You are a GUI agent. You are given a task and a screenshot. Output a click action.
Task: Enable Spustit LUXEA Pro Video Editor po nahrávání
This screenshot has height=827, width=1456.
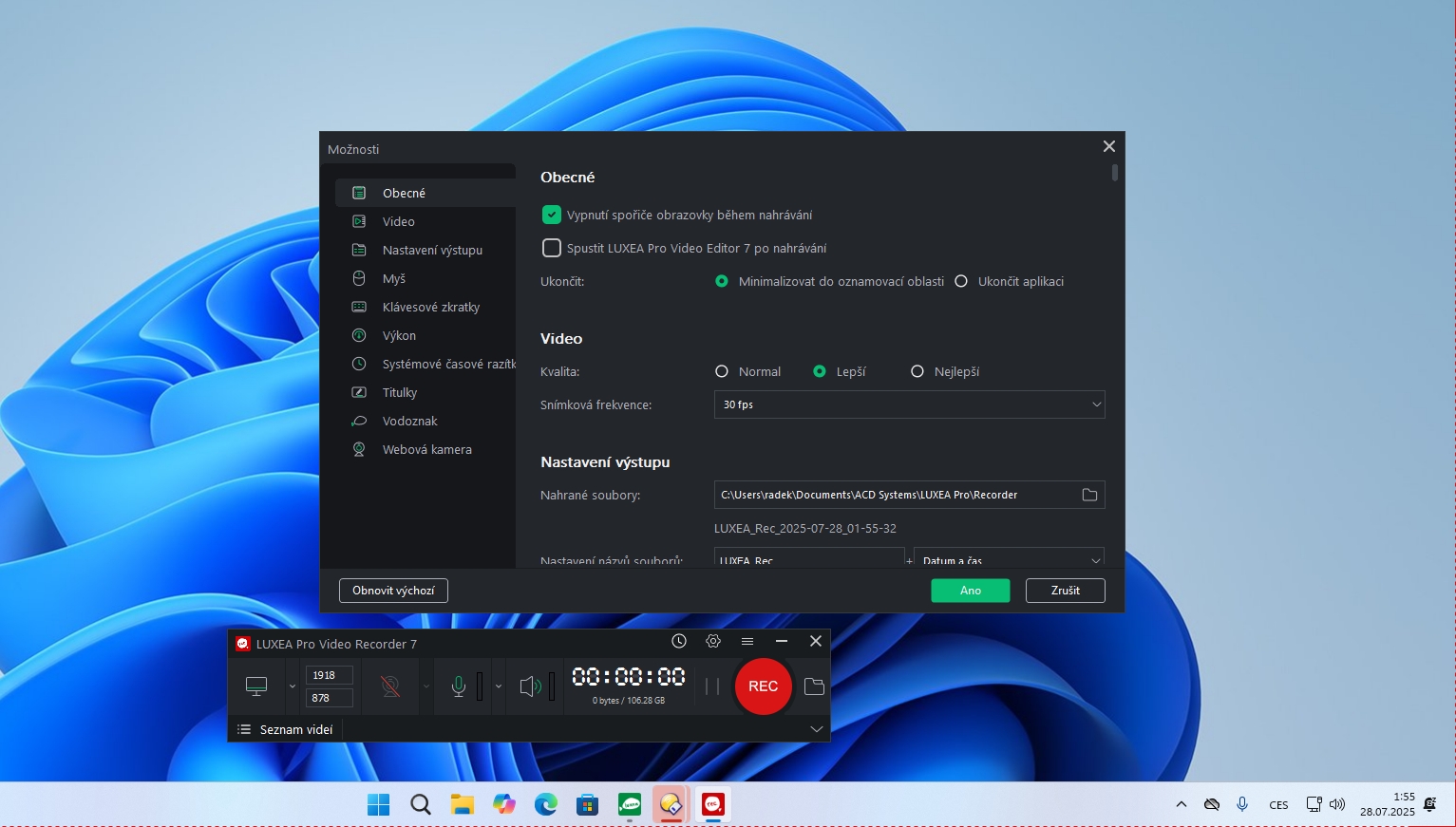pyautogui.click(x=551, y=248)
